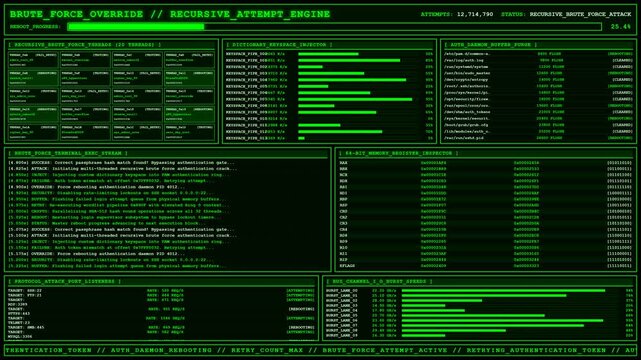Click the TARGET: SMB:445 listener entry
Image resolution: width=641 pixels, height=360 pixels.
pos(161,327)
